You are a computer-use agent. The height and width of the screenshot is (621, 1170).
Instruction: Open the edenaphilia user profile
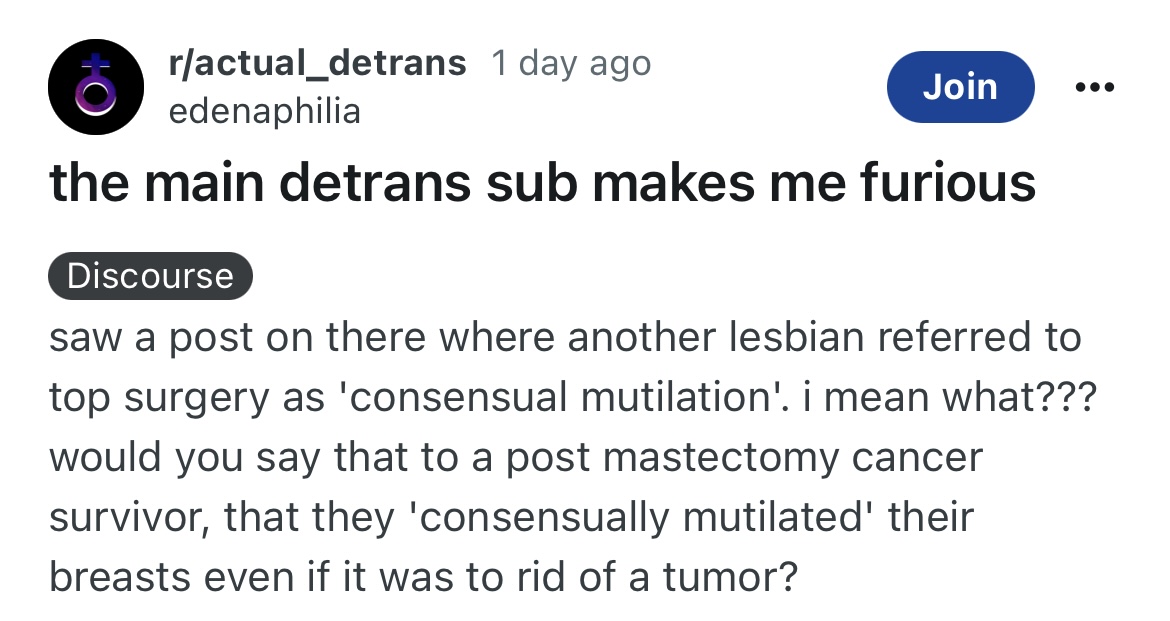(265, 112)
